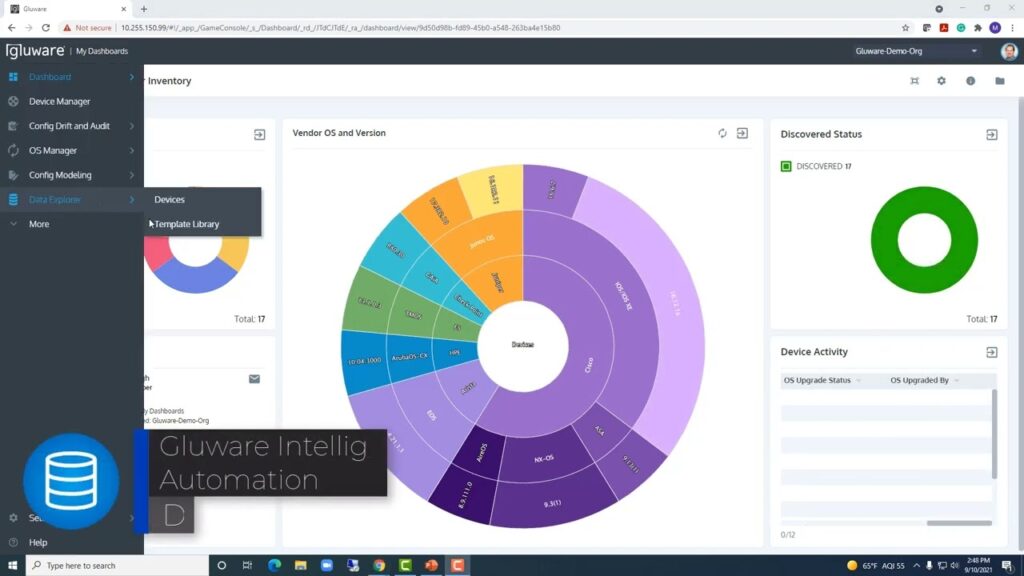1024x576 pixels.
Task: Click the dashboard info icon
Action: (970, 81)
